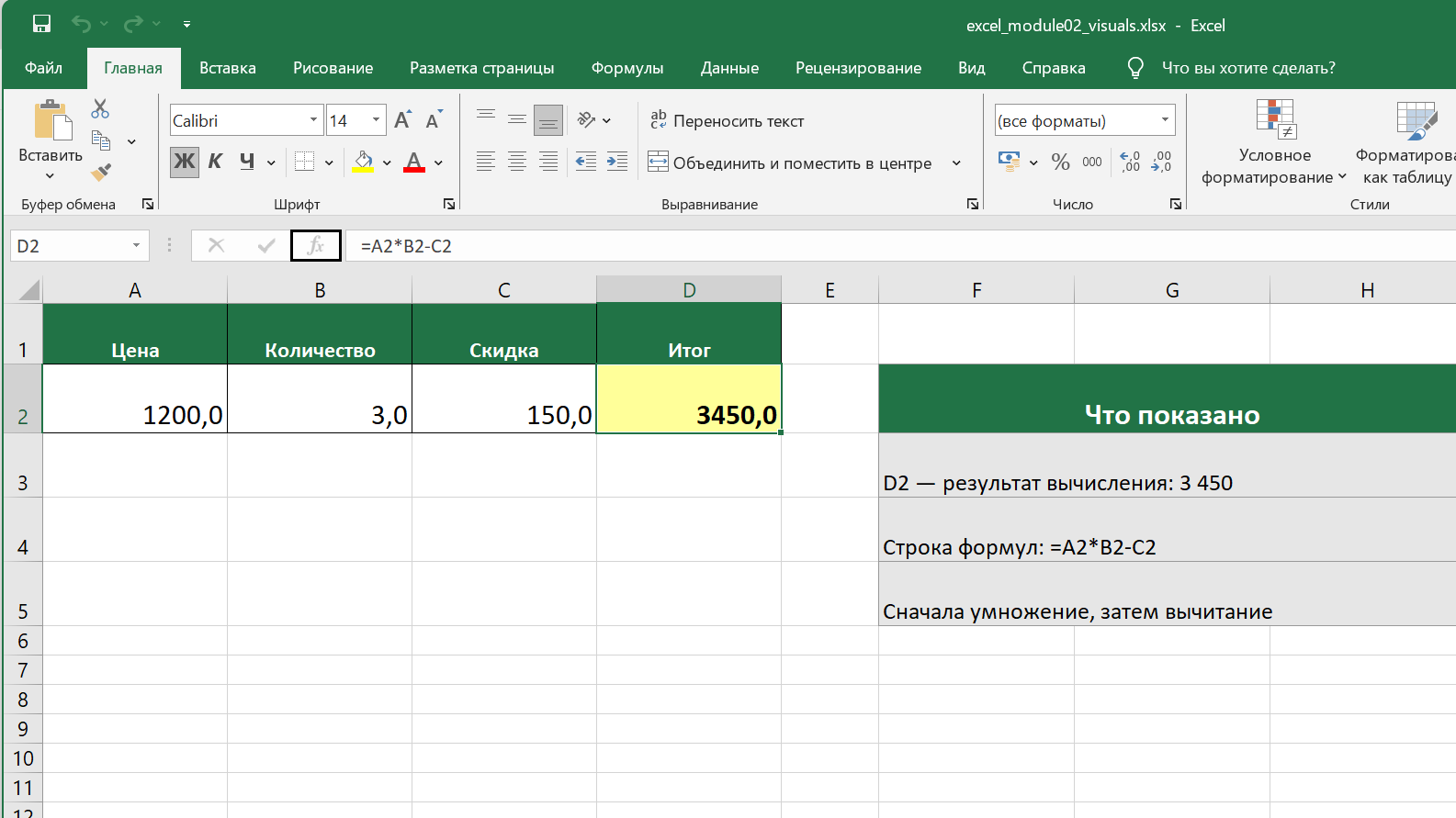Apply yellow fill color bucket
Viewport: 1456px width, 818px height.
[x=364, y=162]
